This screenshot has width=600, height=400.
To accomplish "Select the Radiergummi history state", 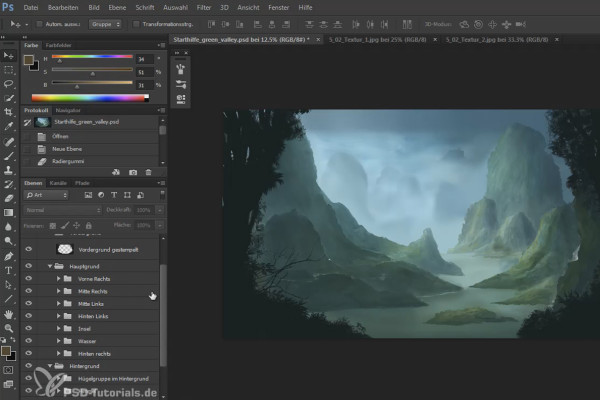I will pyautogui.click(x=90, y=162).
